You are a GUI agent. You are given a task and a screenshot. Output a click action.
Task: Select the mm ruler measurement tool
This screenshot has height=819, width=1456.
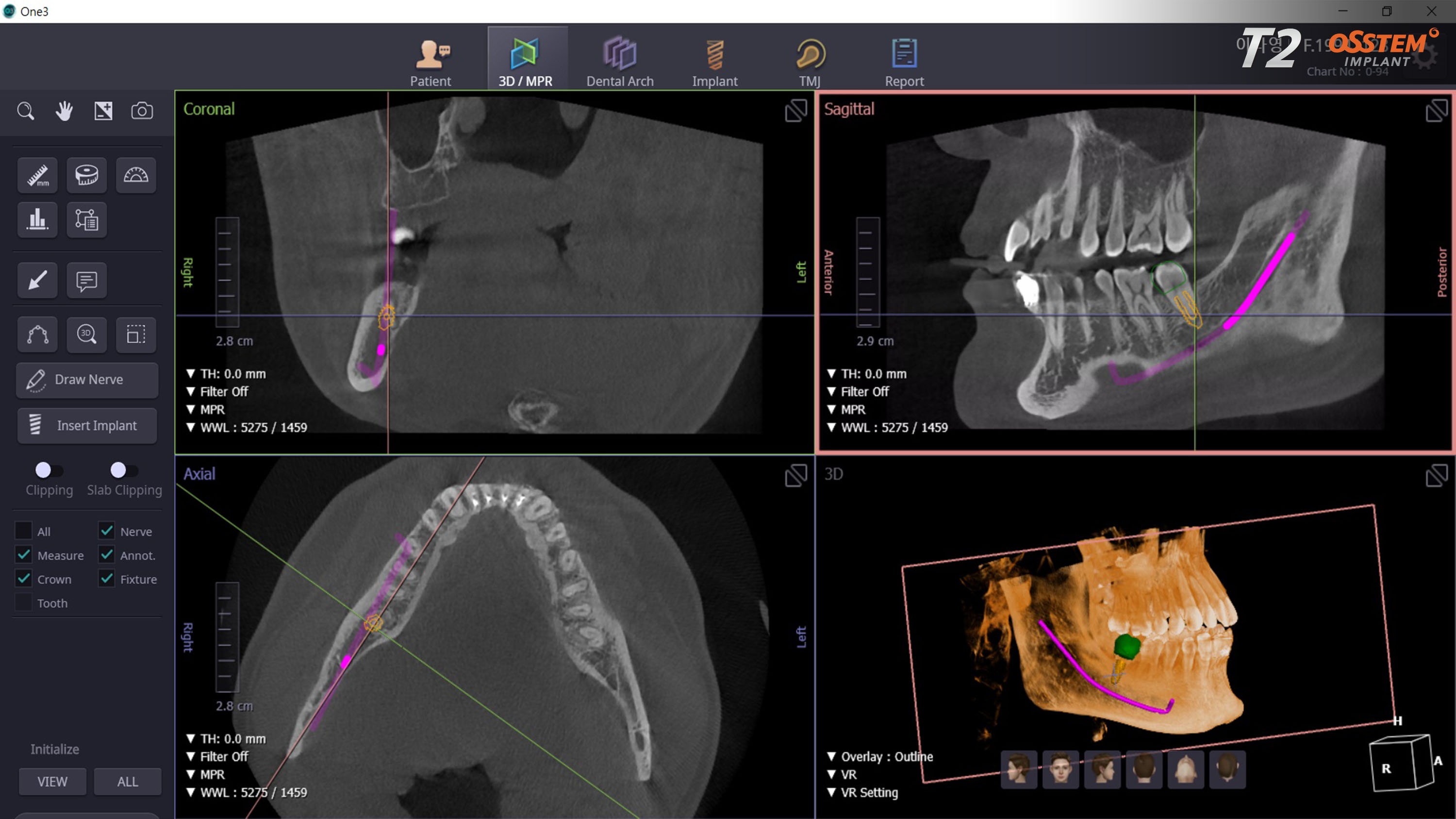point(37,175)
